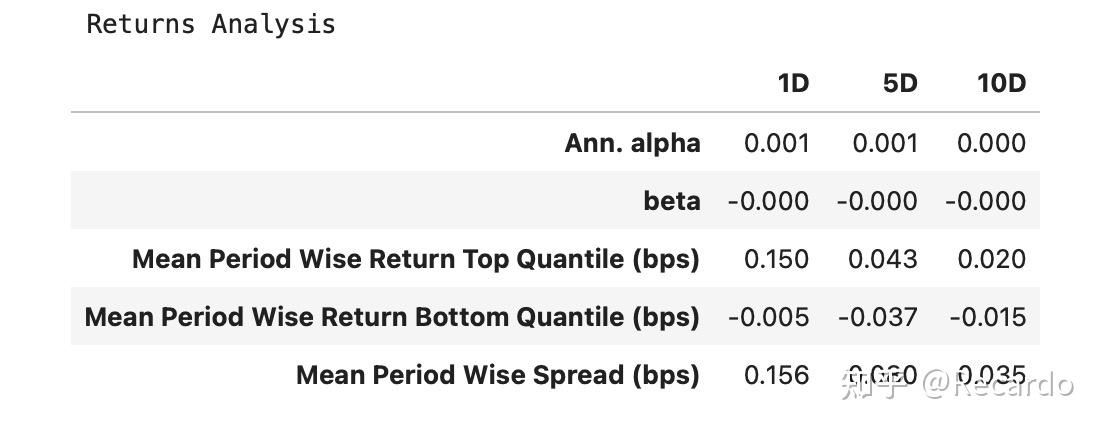The image size is (1102, 430).
Task: Select the Bottom Quantile 5D value -0.037
Action: point(877,317)
